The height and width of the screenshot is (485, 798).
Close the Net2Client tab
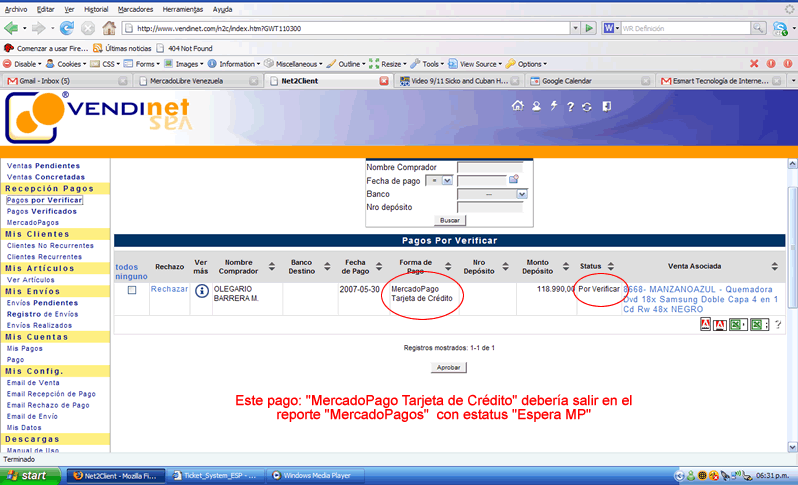[x=384, y=81]
